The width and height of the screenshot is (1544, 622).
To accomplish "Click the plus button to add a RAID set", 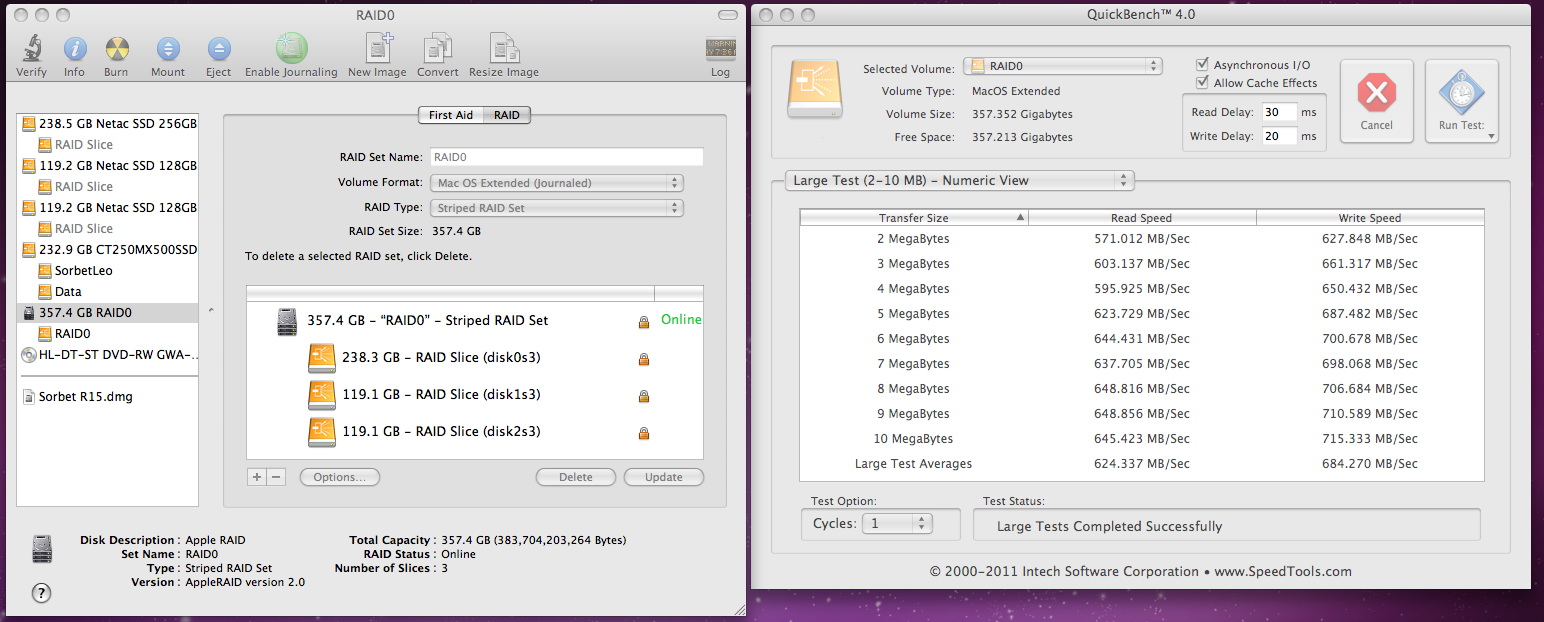I will [257, 477].
